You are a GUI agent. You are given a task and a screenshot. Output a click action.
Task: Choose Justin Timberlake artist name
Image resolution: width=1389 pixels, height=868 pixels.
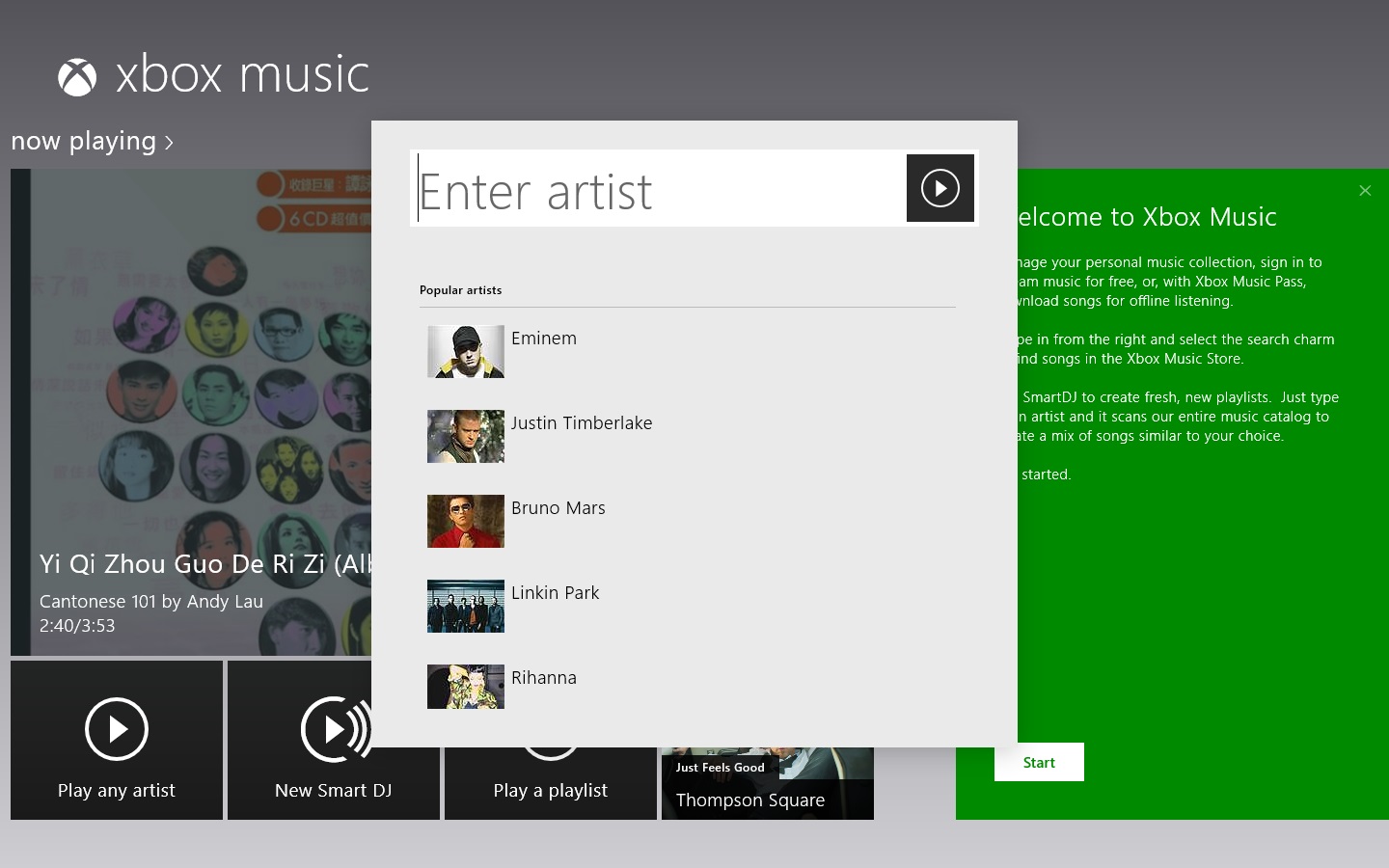[582, 423]
